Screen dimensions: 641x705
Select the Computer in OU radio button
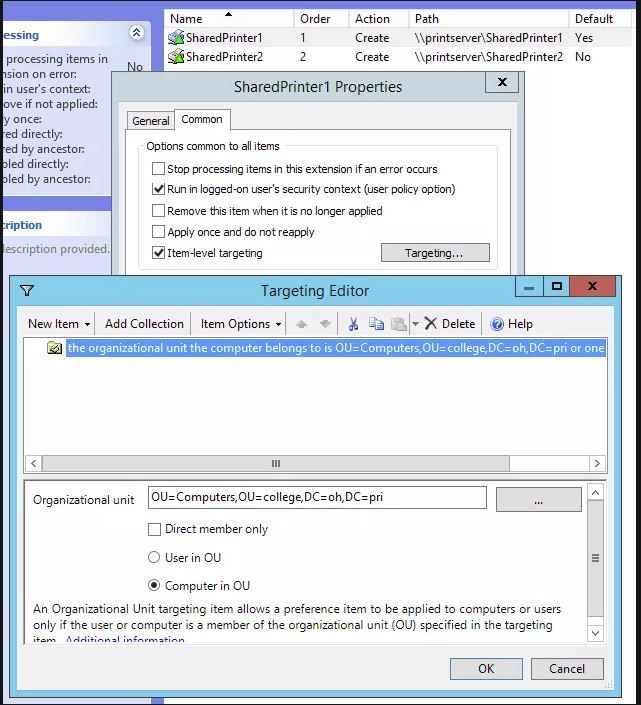[x=154, y=585]
